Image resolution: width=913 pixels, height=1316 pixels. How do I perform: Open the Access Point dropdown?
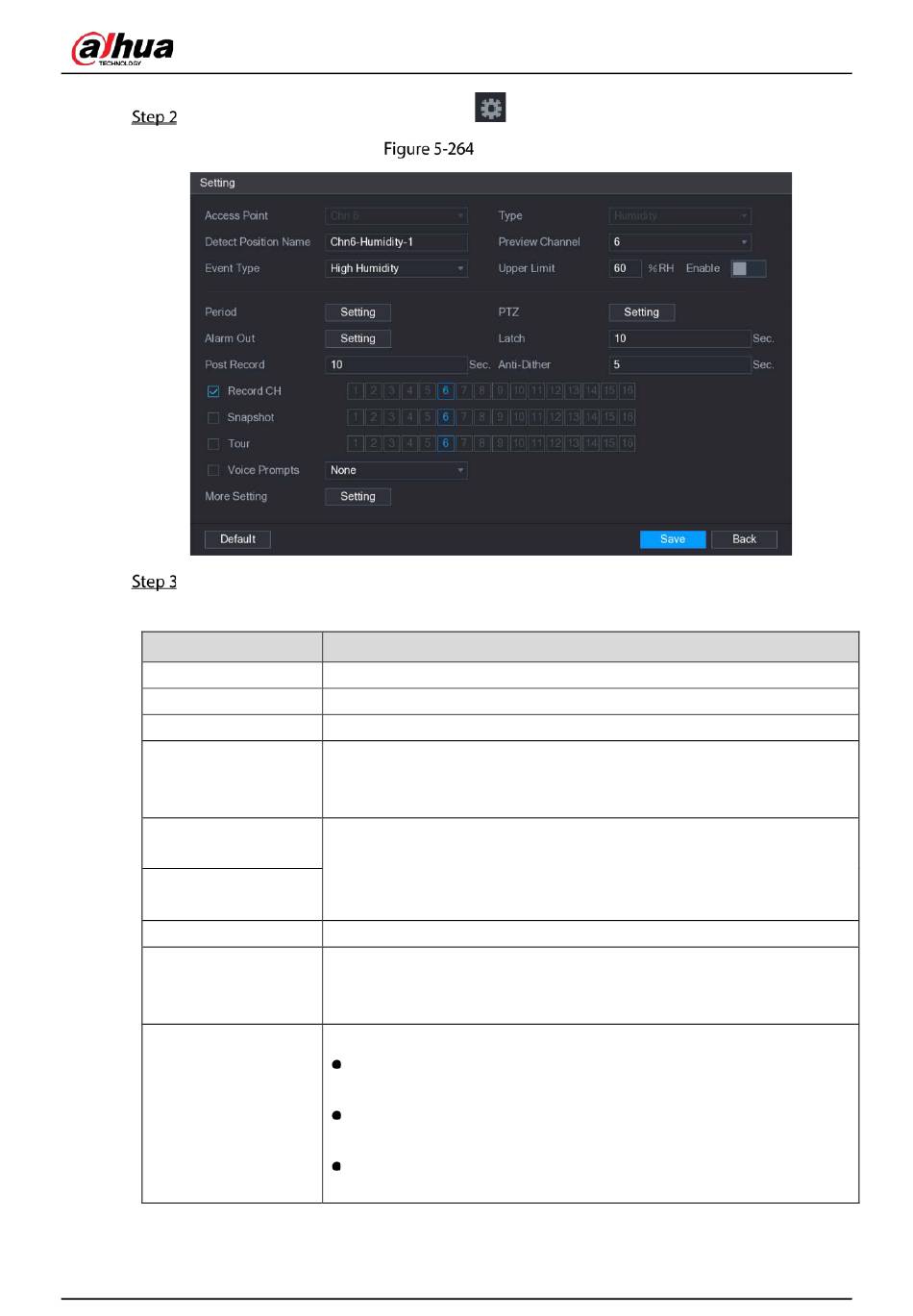point(396,215)
